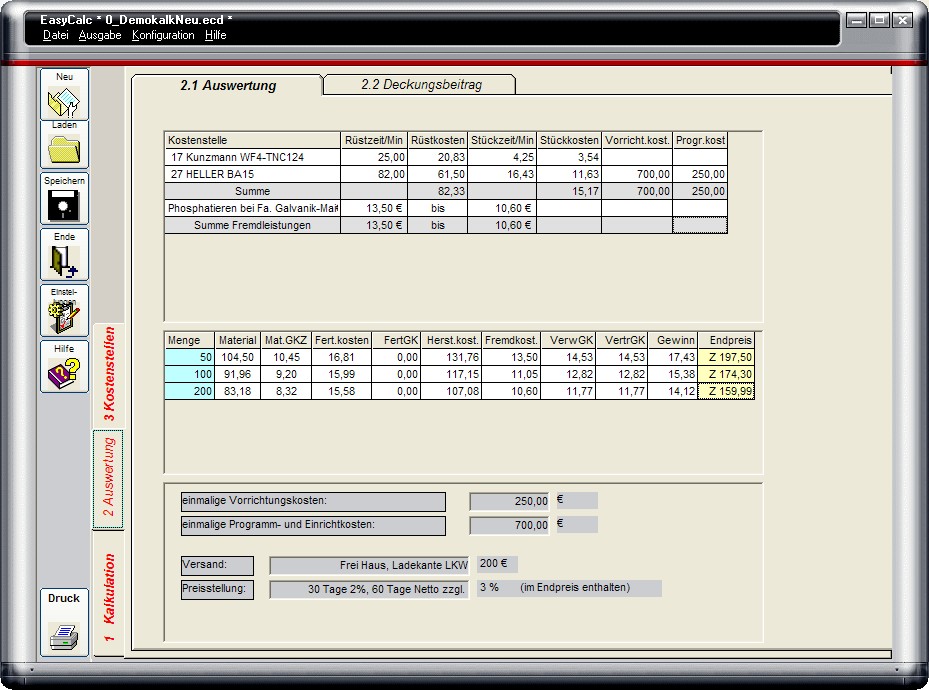This screenshot has height=690, width=929.
Task: Close the EasyCalc window
Action: click(x=903, y=20)
